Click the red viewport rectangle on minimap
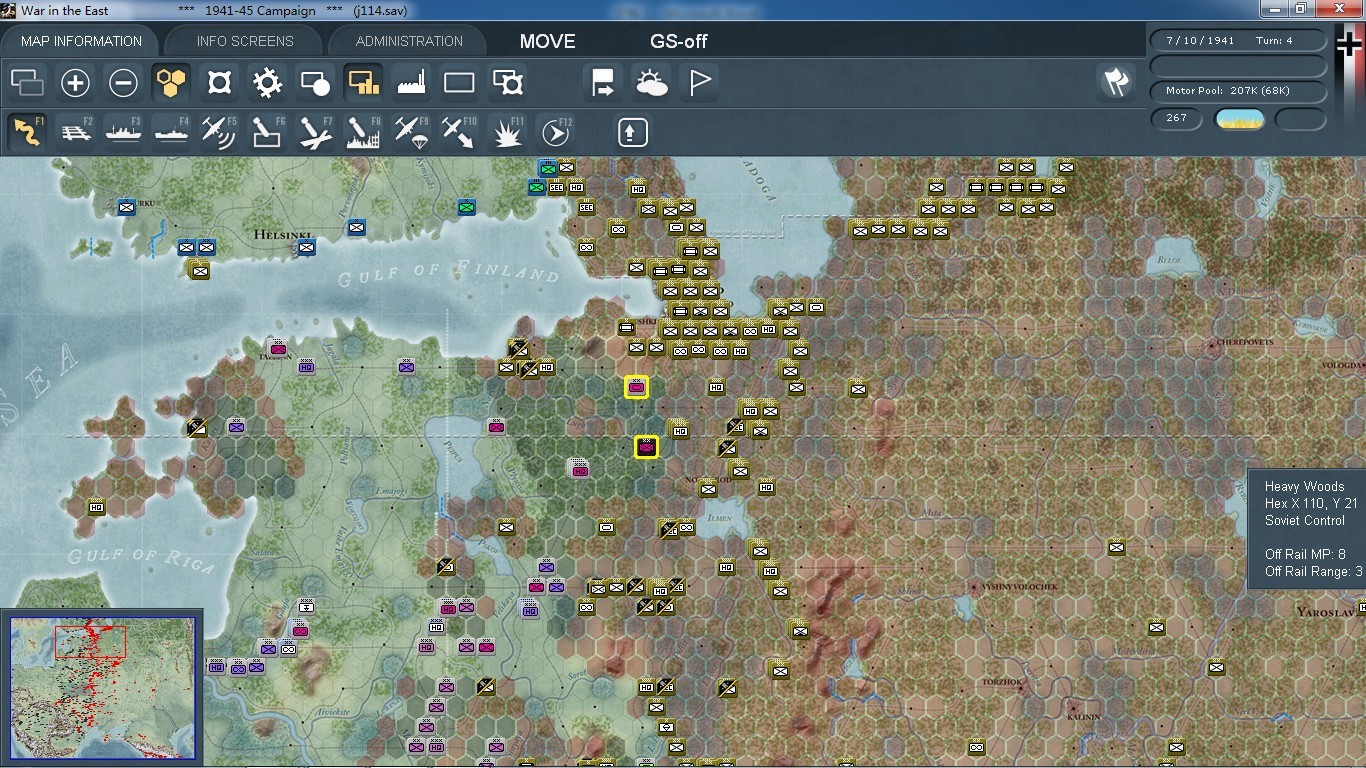1366x768 pixels. tap(90, 642)
